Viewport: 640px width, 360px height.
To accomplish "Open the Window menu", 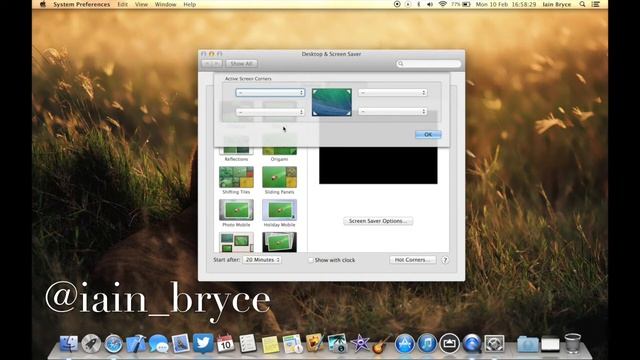I will click(x=165, y=4).
